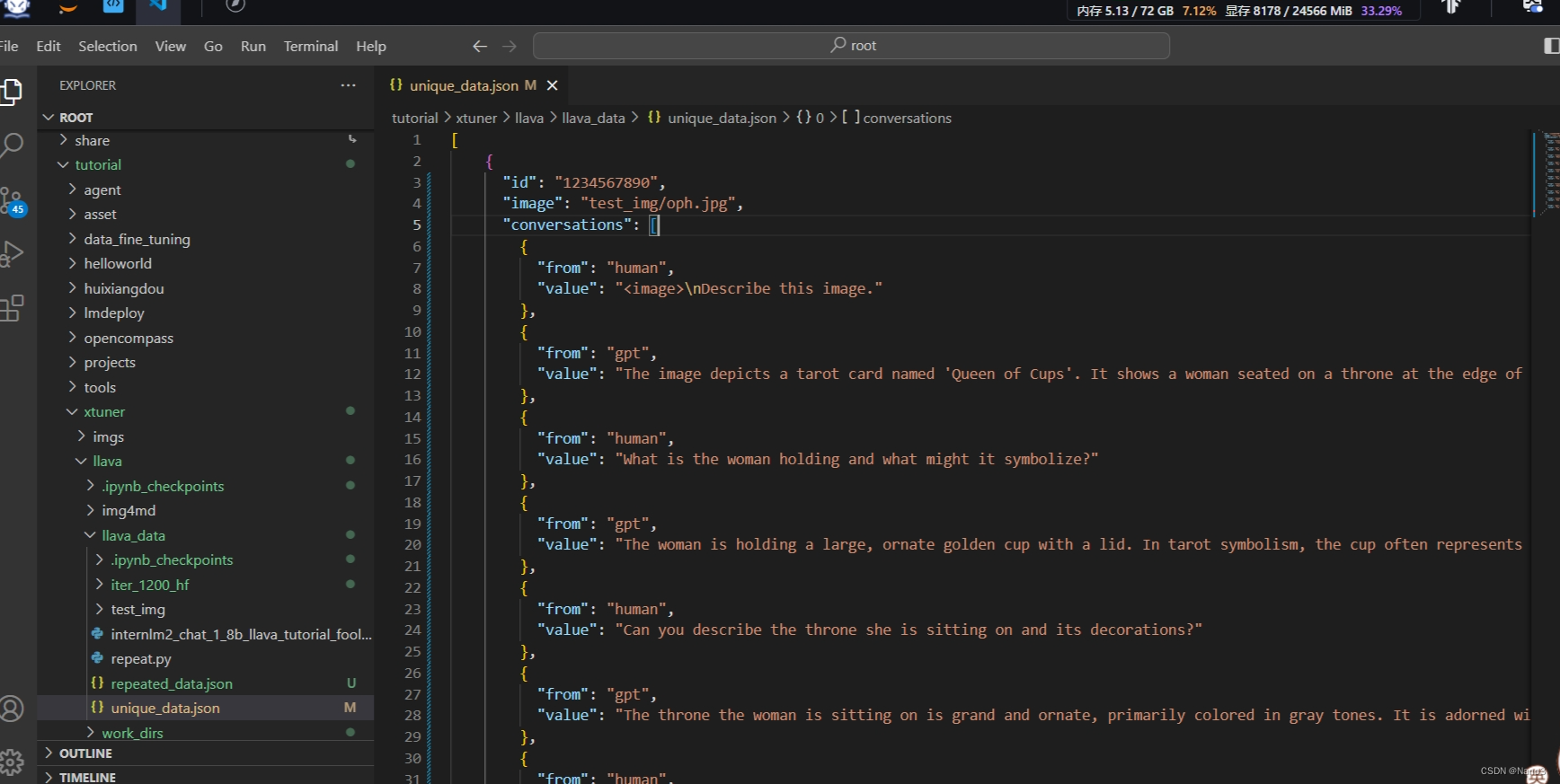Collapse the llava_data folder

point(206,535)
